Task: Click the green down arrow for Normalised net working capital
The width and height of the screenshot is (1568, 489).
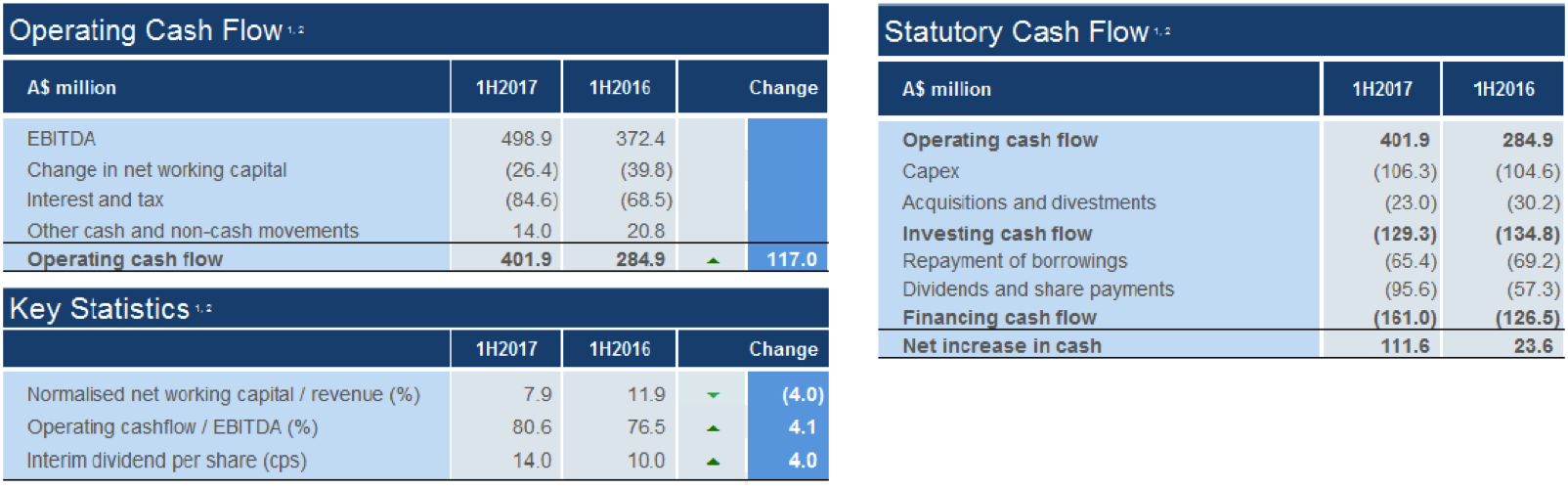Action: (713, 395)
